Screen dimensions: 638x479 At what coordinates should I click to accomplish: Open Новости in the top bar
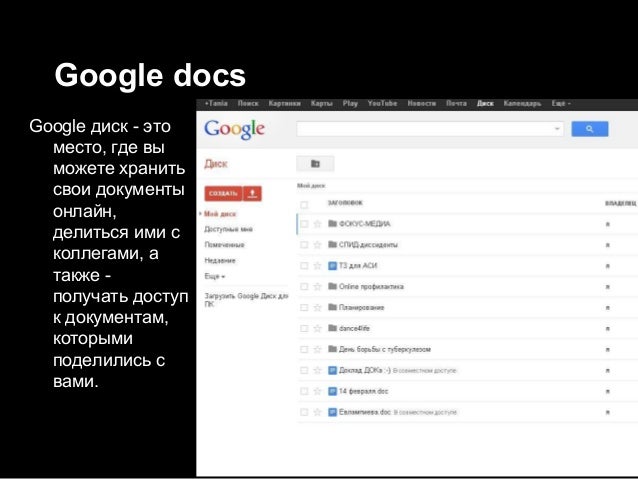[x=422, y=103]
